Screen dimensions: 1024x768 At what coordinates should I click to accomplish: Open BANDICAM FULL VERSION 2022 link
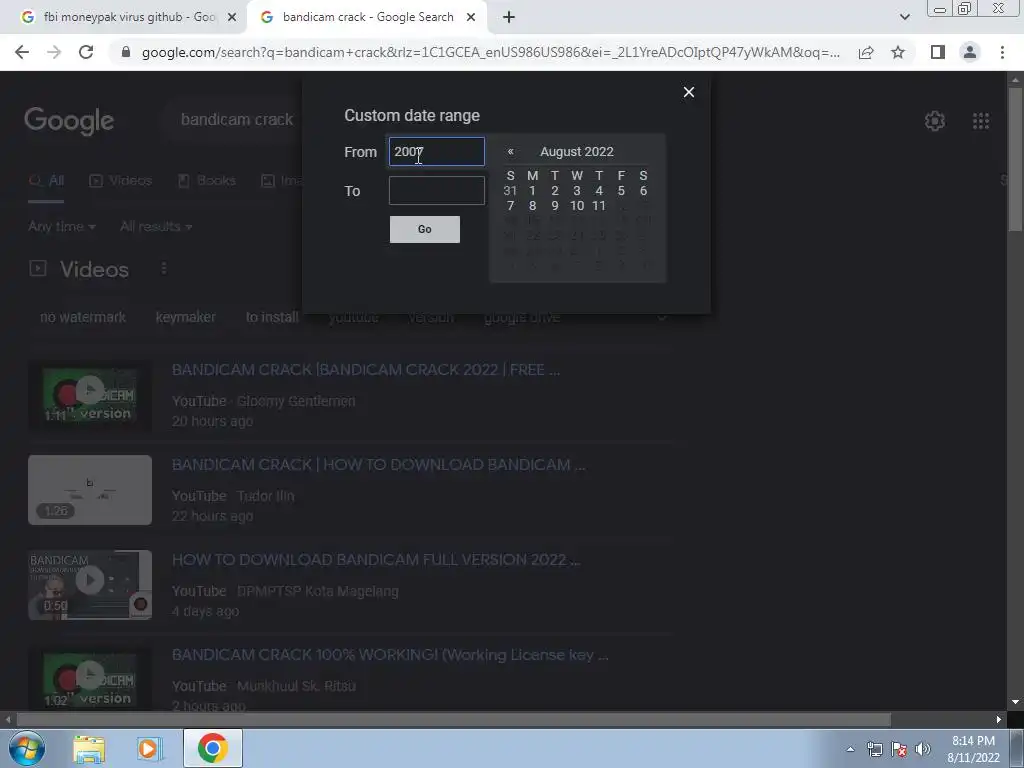pos(376,560)
